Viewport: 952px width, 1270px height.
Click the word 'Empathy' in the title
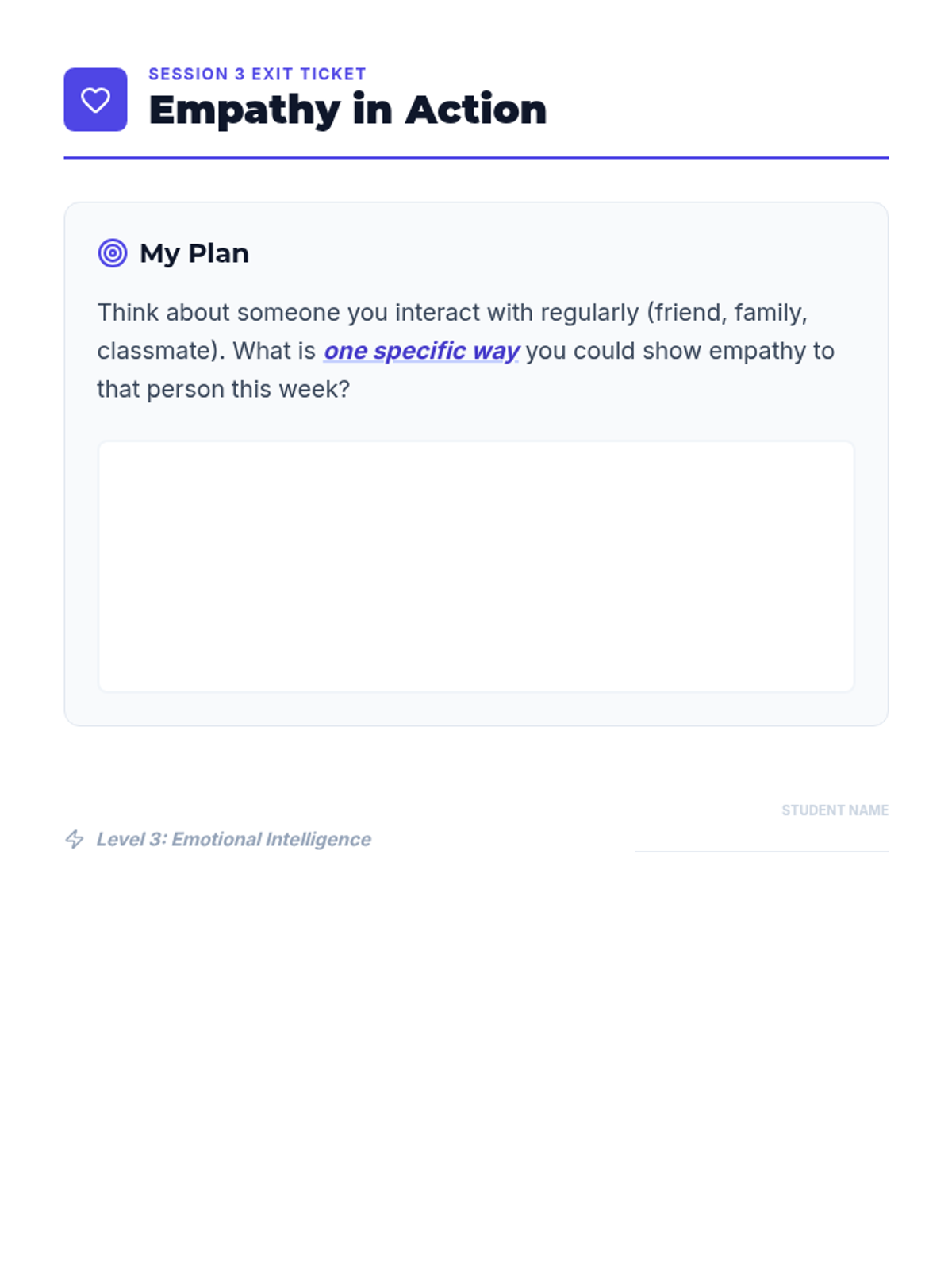pos(244,111)
